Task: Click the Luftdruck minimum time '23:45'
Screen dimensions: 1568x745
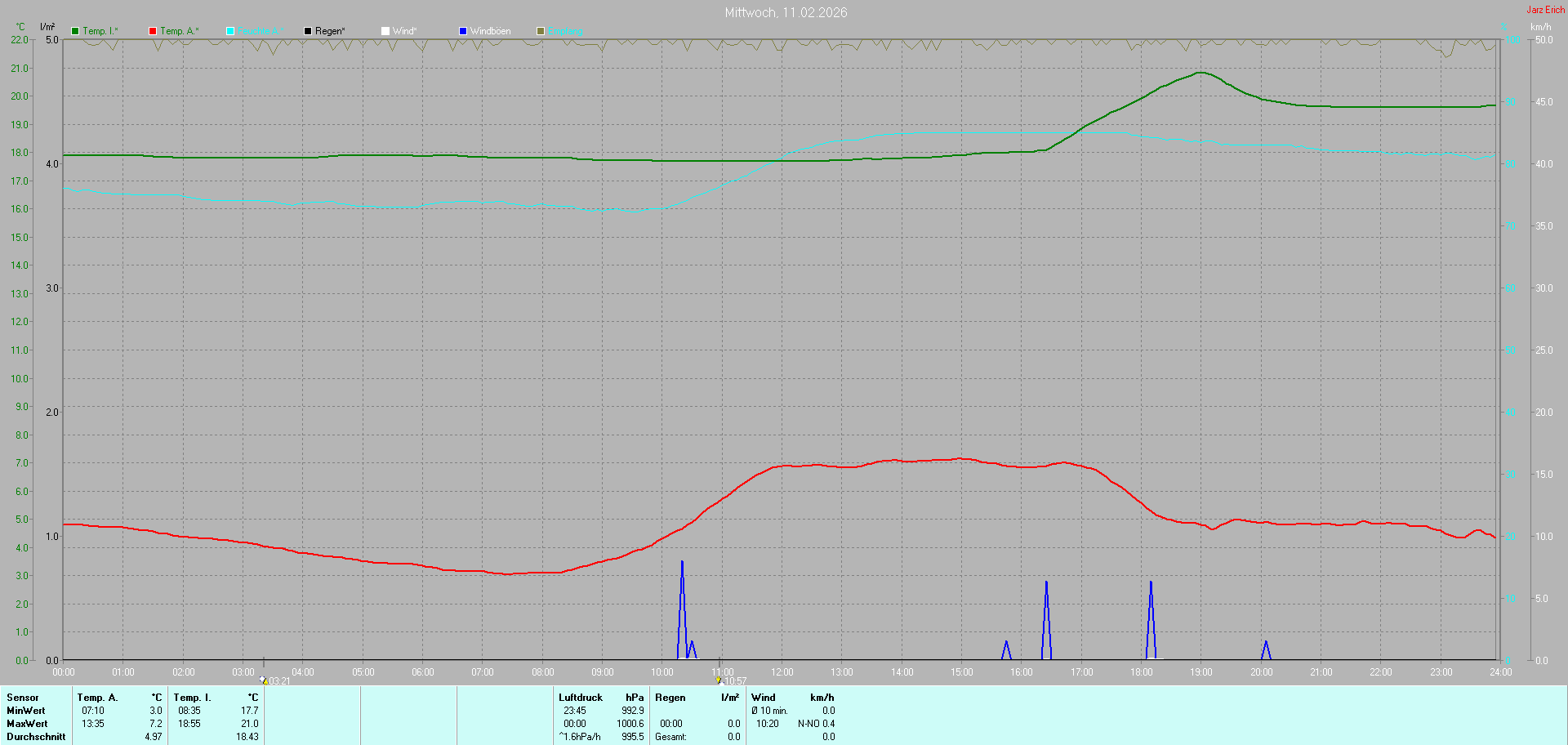Action: click(x=575, y=711)
